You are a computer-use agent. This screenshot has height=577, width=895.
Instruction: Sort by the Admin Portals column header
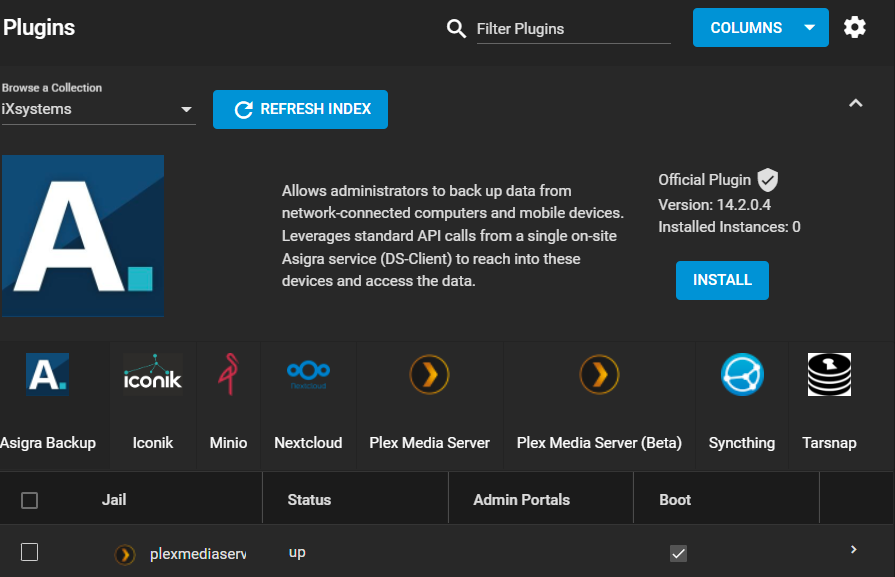coord(522,500)
